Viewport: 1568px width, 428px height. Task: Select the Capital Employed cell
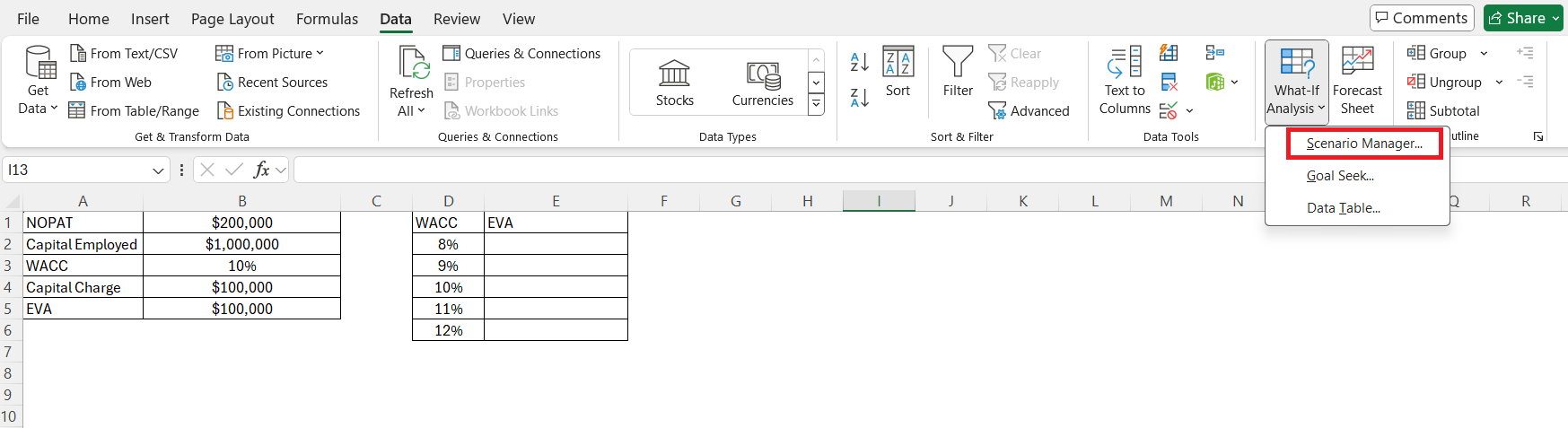pyautogui.click(x=83, y=244)
